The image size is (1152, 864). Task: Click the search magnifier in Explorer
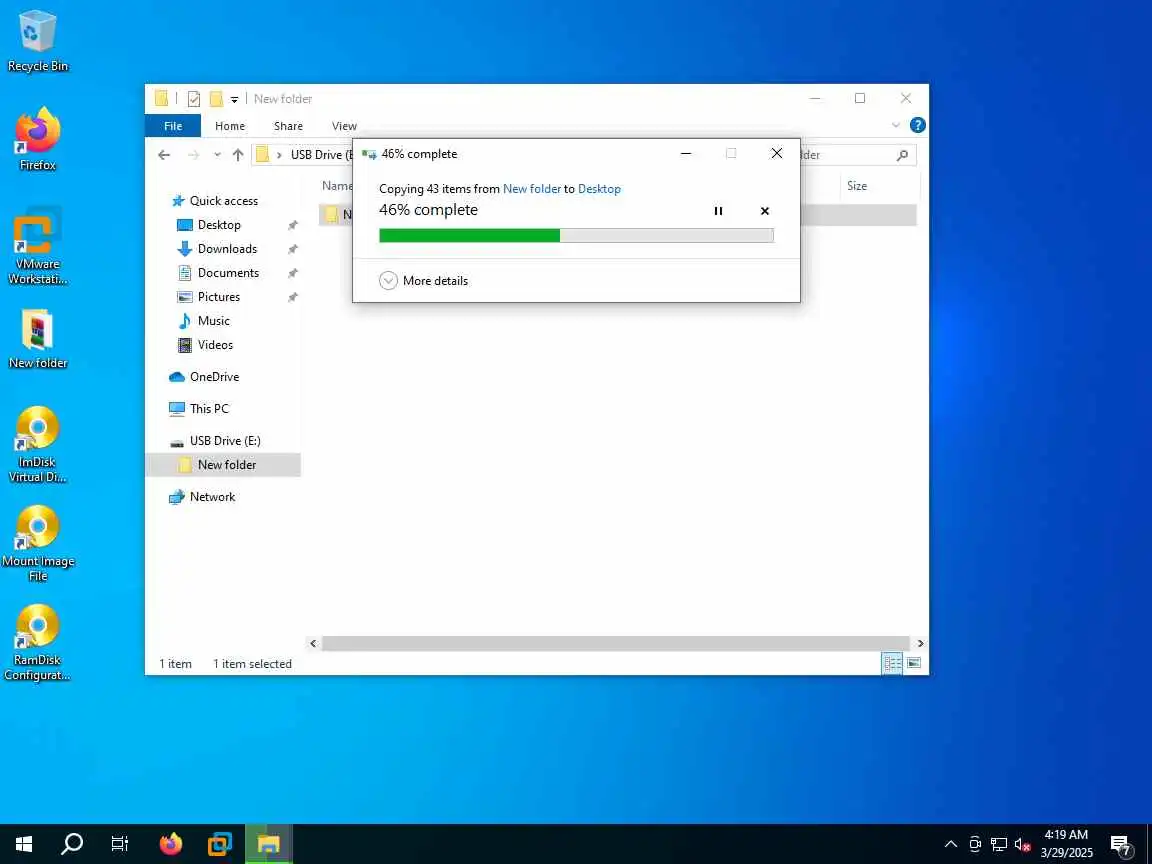902,155
